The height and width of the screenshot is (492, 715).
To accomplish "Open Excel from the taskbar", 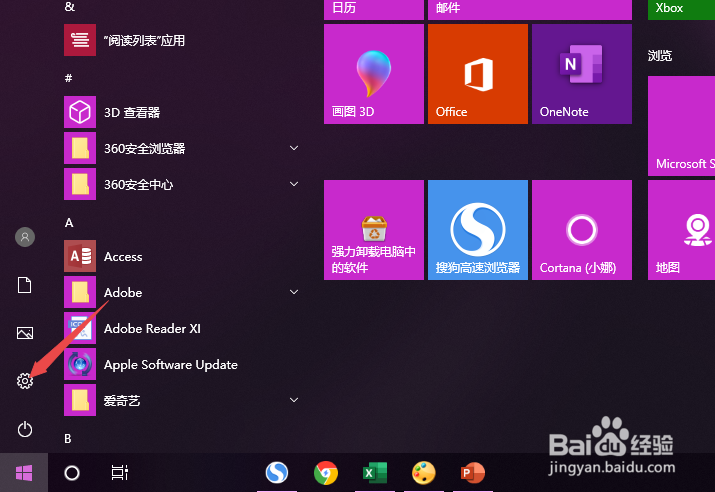I will click(x=375, y=472).
